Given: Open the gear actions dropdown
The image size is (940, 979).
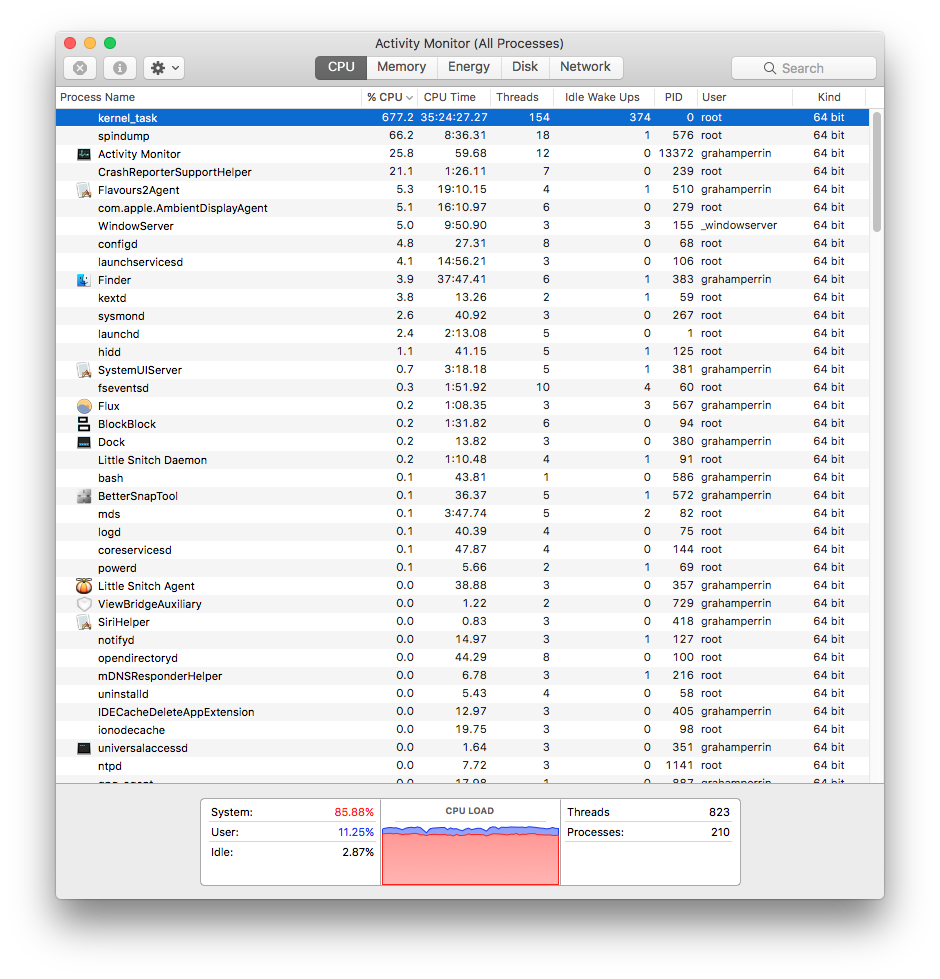Looking at the screenshot, I should point(164,67).
